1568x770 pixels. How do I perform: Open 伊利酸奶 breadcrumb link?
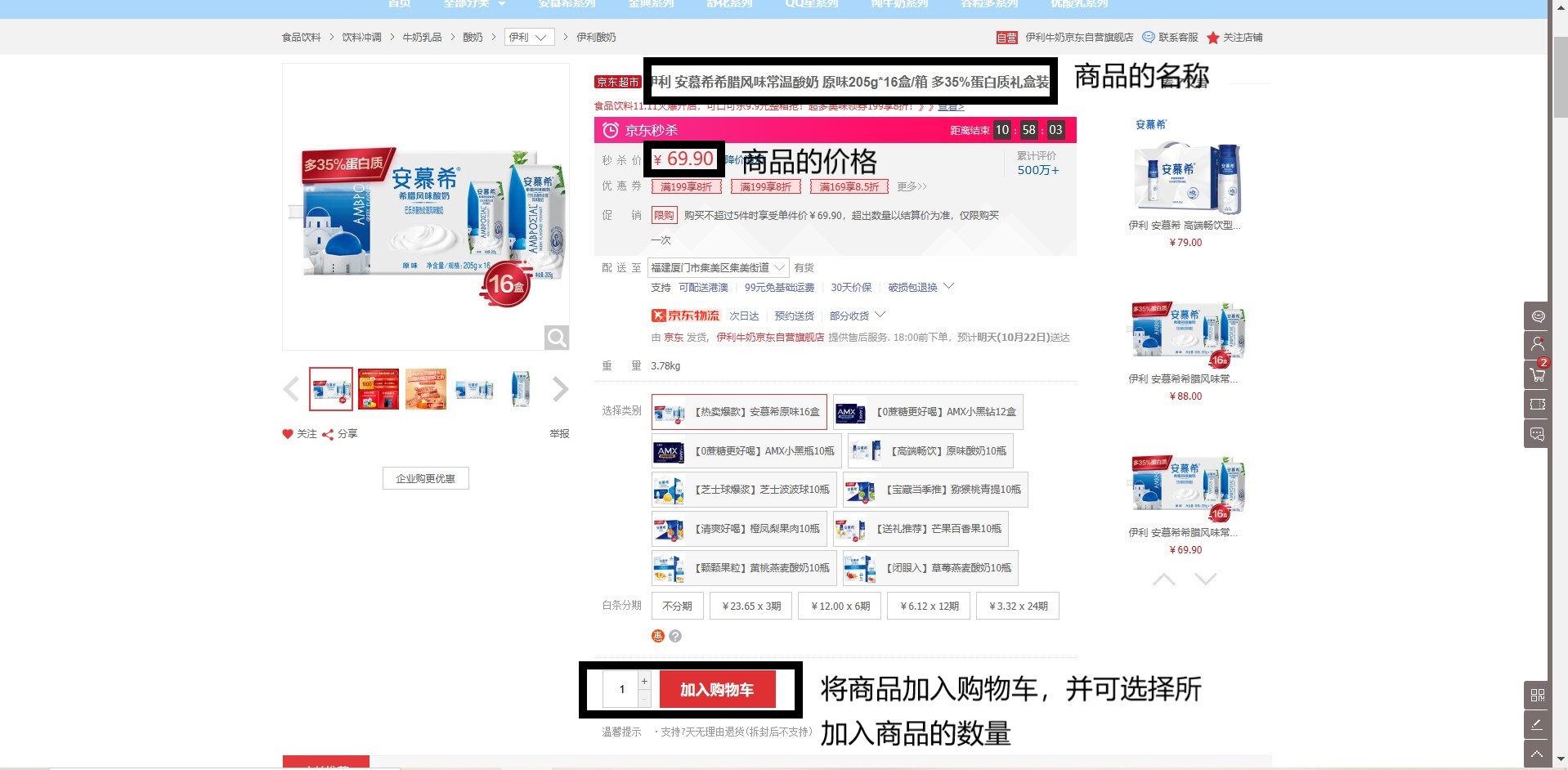pyautogui.click(x=596, y=38)
